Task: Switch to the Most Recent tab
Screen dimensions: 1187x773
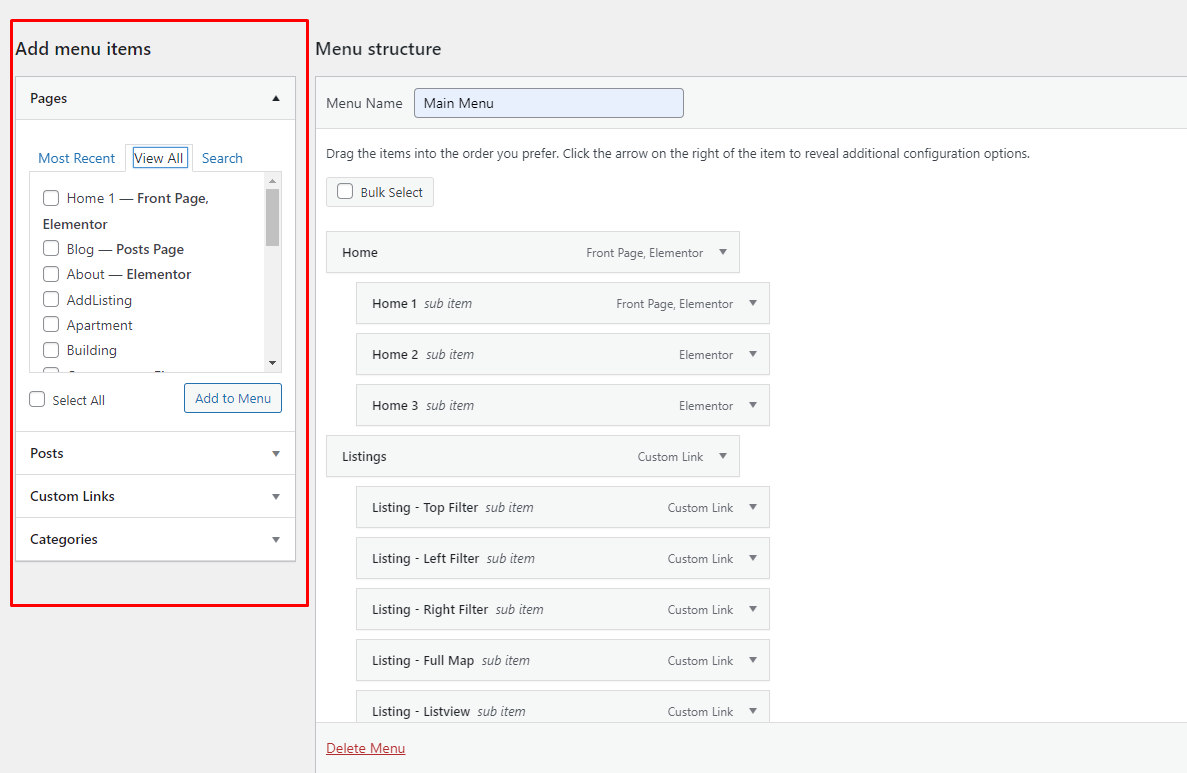Action: click(76, 158)
